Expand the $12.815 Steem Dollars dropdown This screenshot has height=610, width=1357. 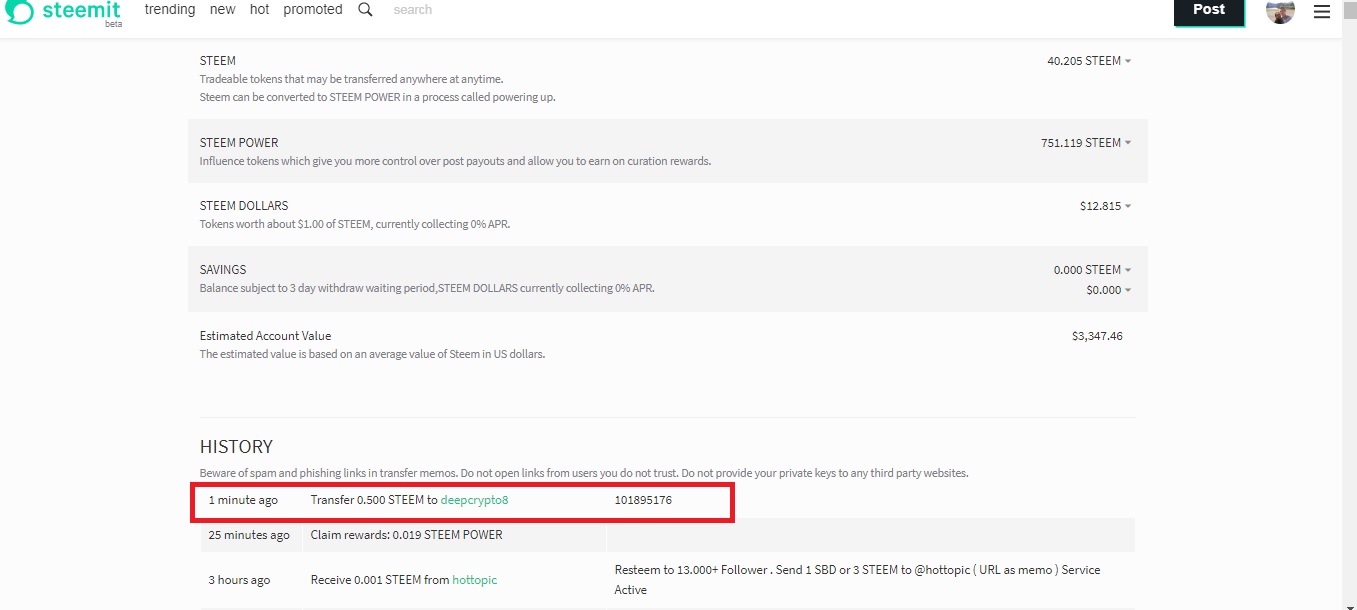tap(1106, 206)
